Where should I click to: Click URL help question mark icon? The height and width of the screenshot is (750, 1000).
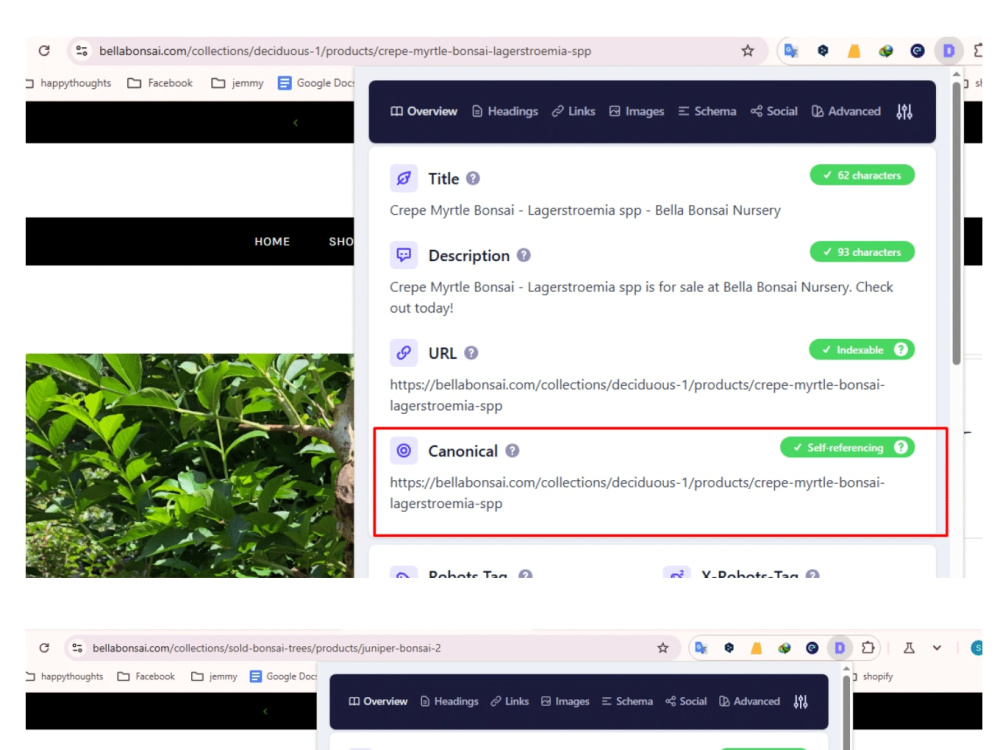point(471,353)
